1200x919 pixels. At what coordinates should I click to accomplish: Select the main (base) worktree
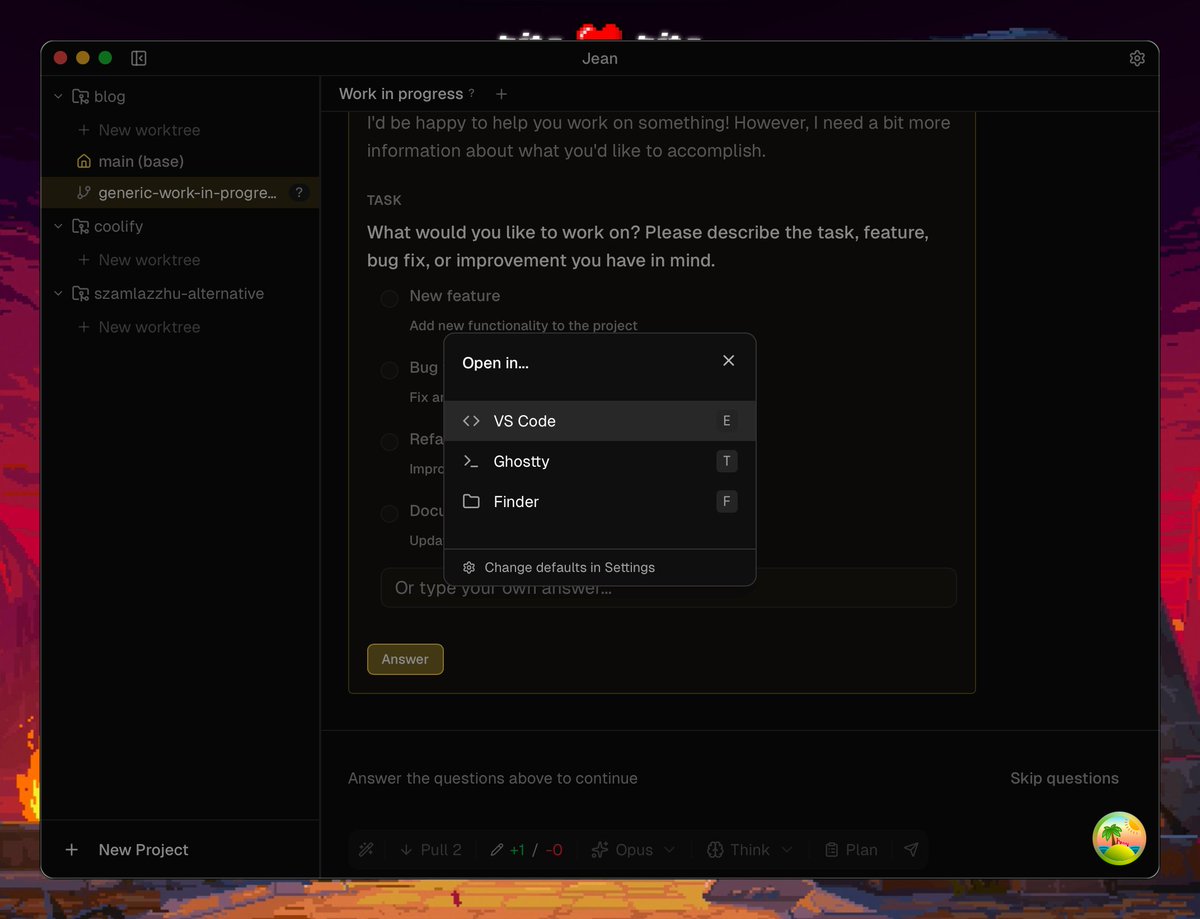tap(141, 161)
